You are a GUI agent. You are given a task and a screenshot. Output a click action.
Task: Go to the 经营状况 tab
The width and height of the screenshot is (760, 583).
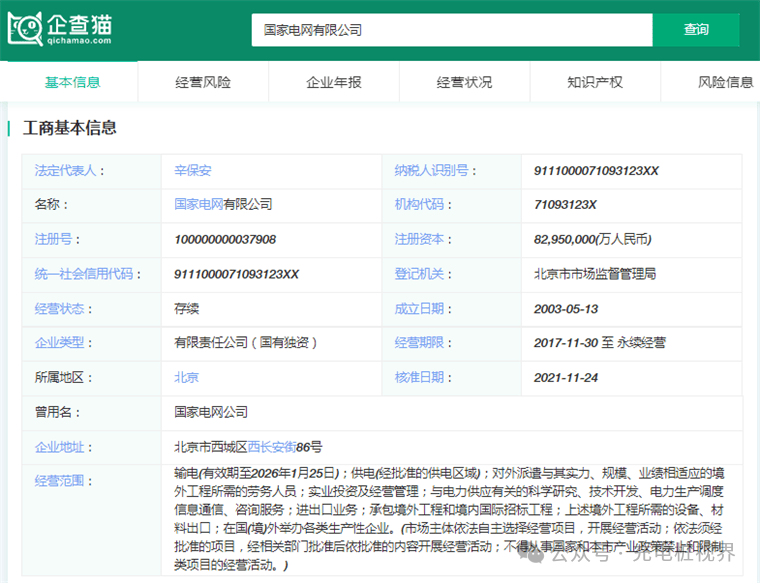[x=464, y=82]
